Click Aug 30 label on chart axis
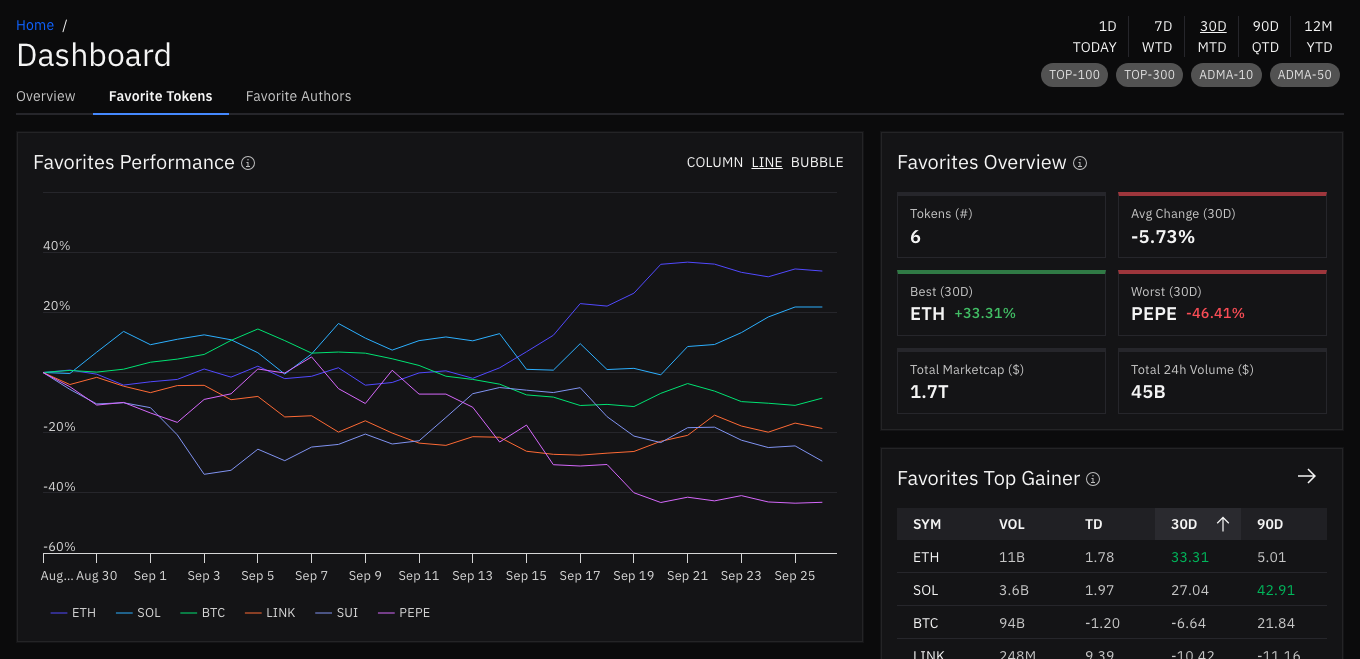Viewport: 1360px width, 659px height. click(x=97, y=576)
